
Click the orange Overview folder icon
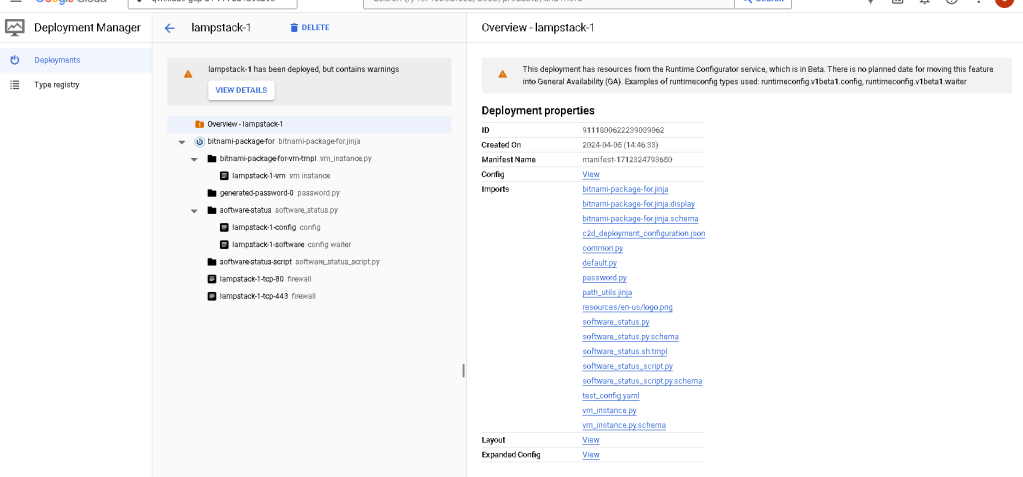(x=200, y=124)
